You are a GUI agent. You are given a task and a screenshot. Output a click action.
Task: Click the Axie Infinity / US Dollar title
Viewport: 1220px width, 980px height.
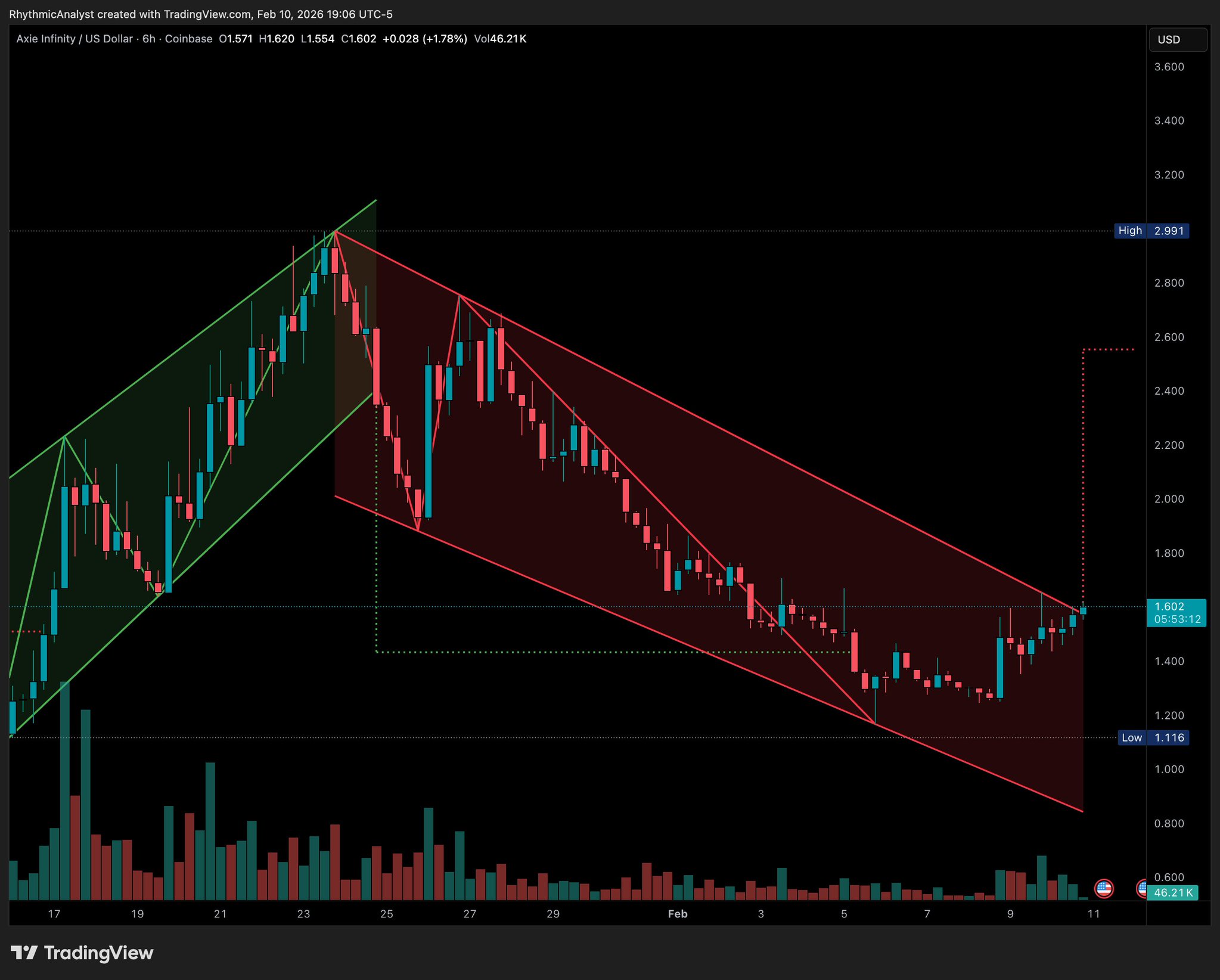coord(74,39)
